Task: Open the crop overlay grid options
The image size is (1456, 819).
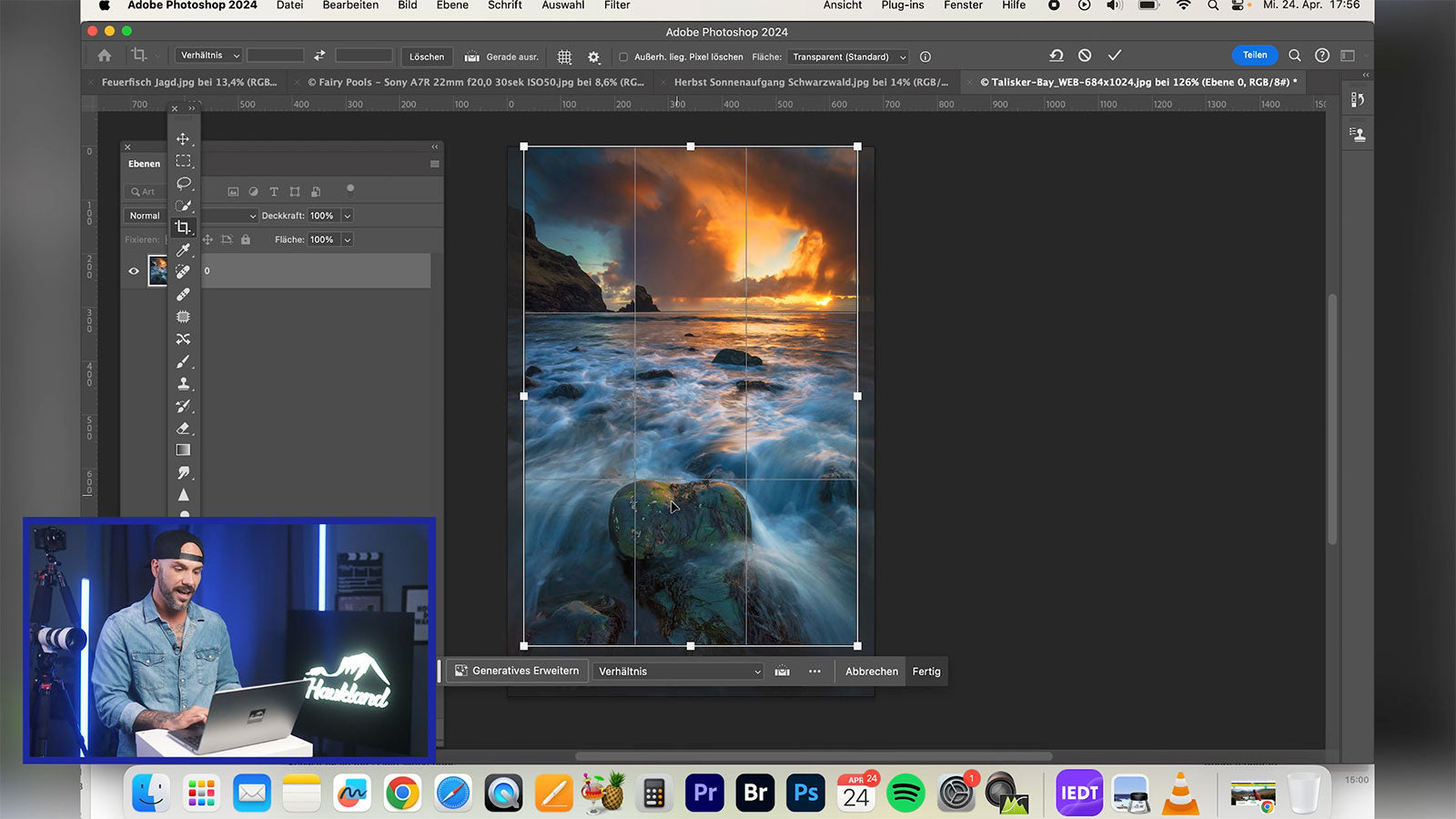Action: point(564,56)
